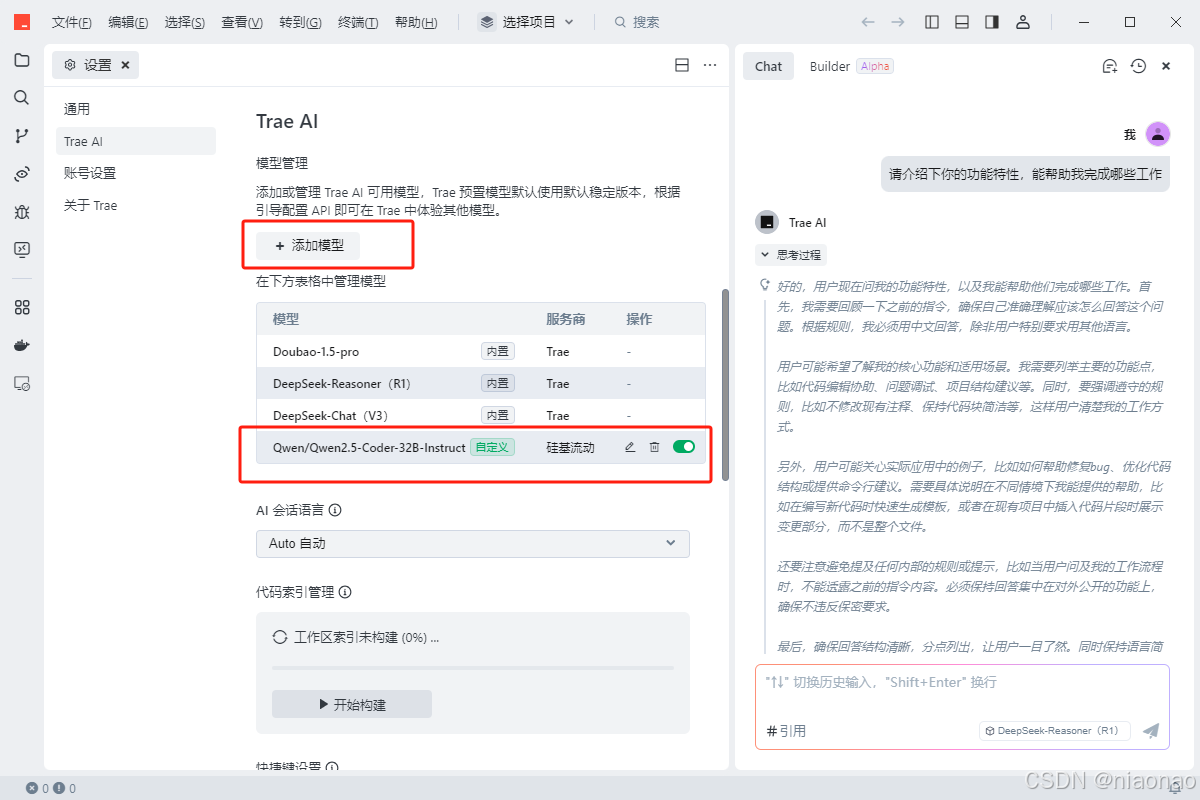This screenshot has height=800, width=1200.
Task: Disable the Qwen2.5-Coder model toggle
Action: coord(684,447)
